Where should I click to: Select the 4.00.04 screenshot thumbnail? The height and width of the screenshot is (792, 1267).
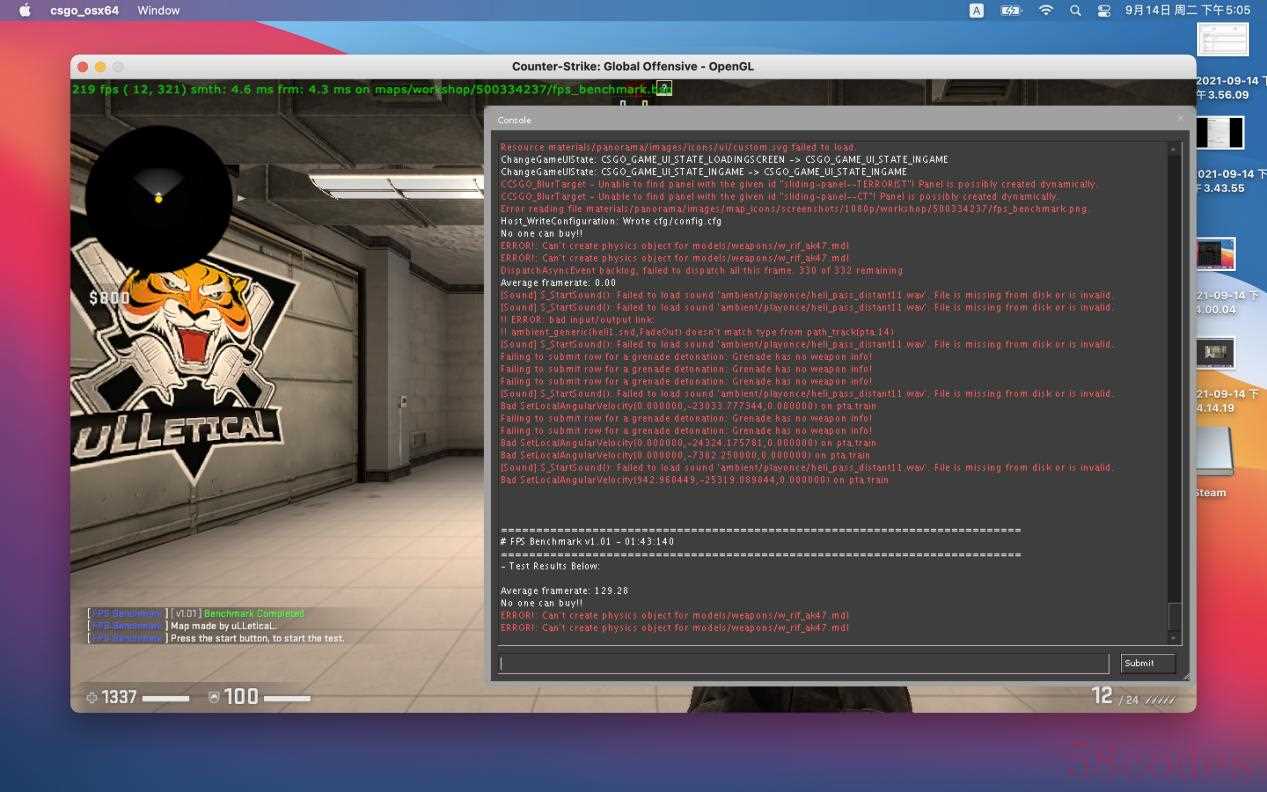click(x=1217, y=254)
